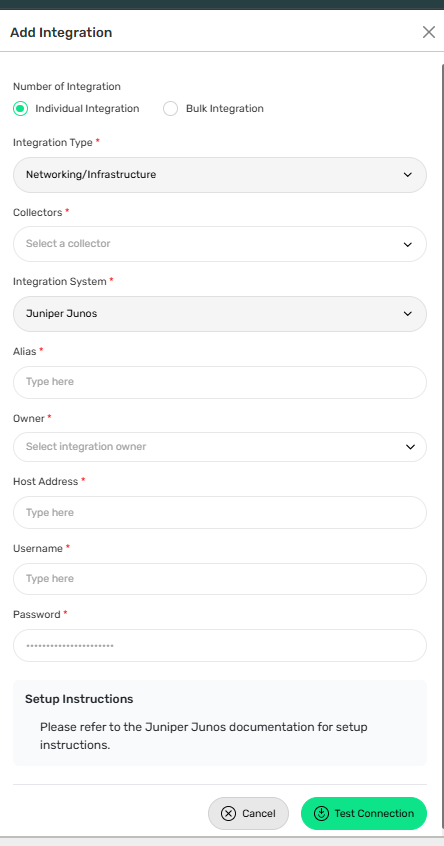Screen dimensions: 444x846
Task: Click the download arrow icon on Test Connection
Action: [322, 813]
